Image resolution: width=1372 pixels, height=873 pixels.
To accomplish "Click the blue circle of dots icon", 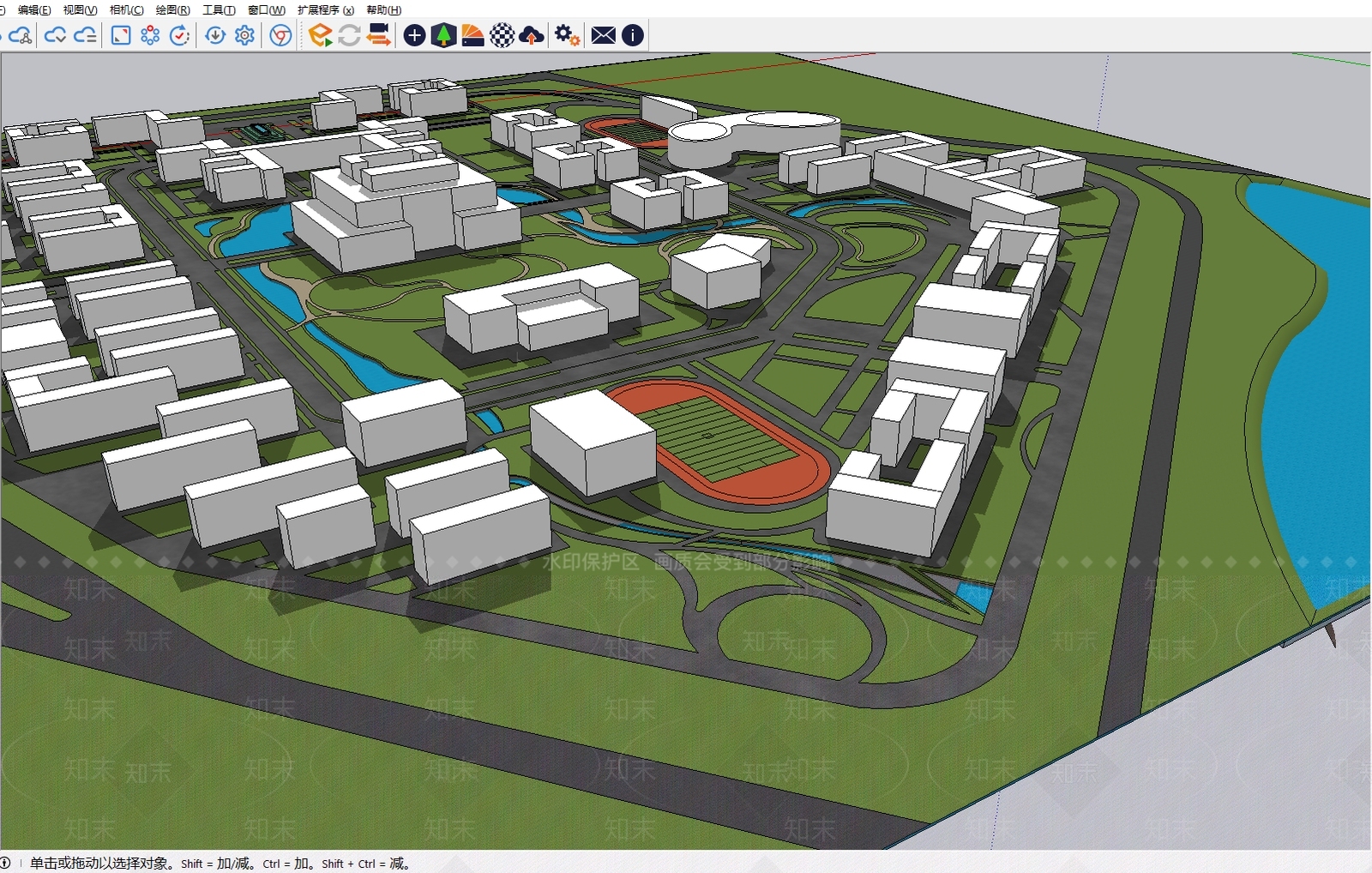I will click(x=150, y=35).
